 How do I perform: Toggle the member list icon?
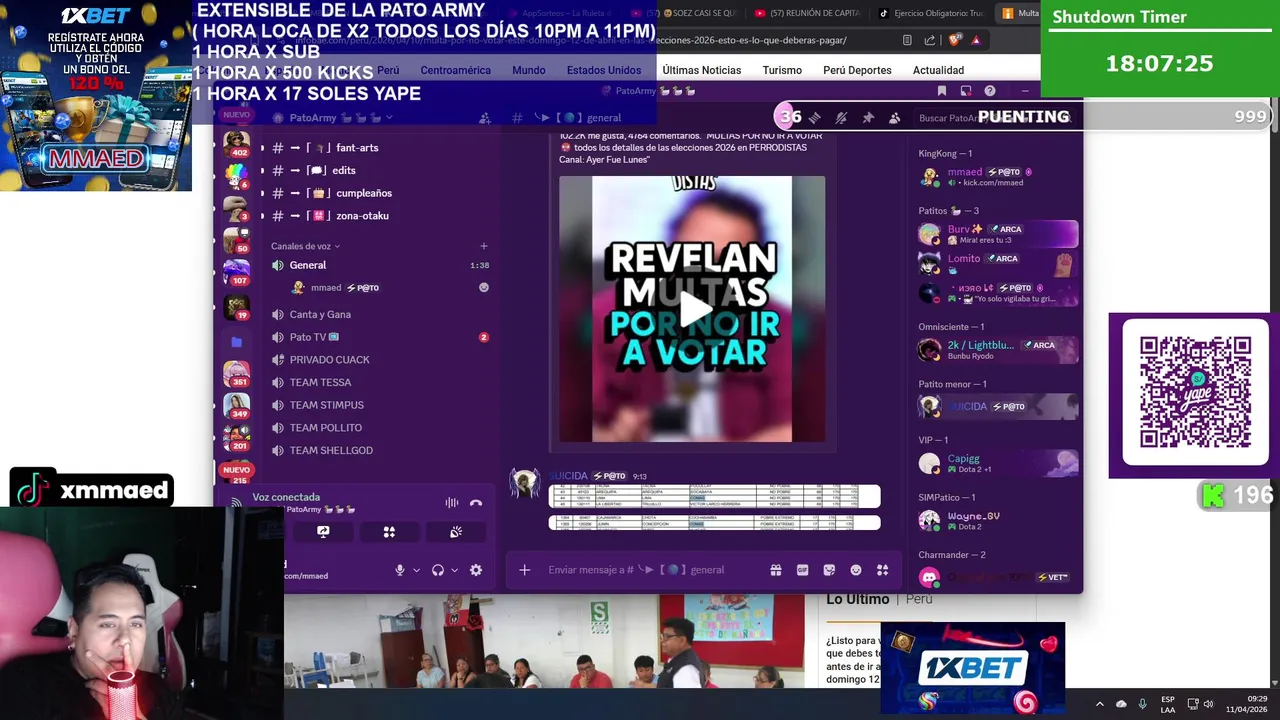click(895, 118)
